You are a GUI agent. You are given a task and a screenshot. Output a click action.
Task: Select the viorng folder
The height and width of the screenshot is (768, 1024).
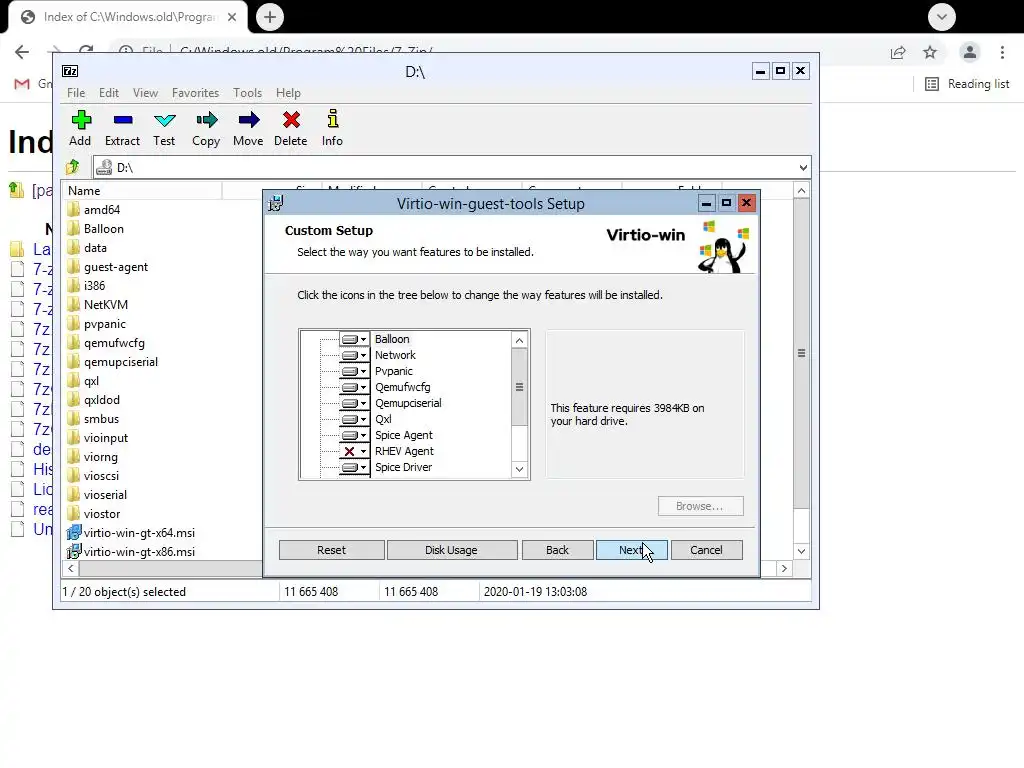(x=92, y=456)
